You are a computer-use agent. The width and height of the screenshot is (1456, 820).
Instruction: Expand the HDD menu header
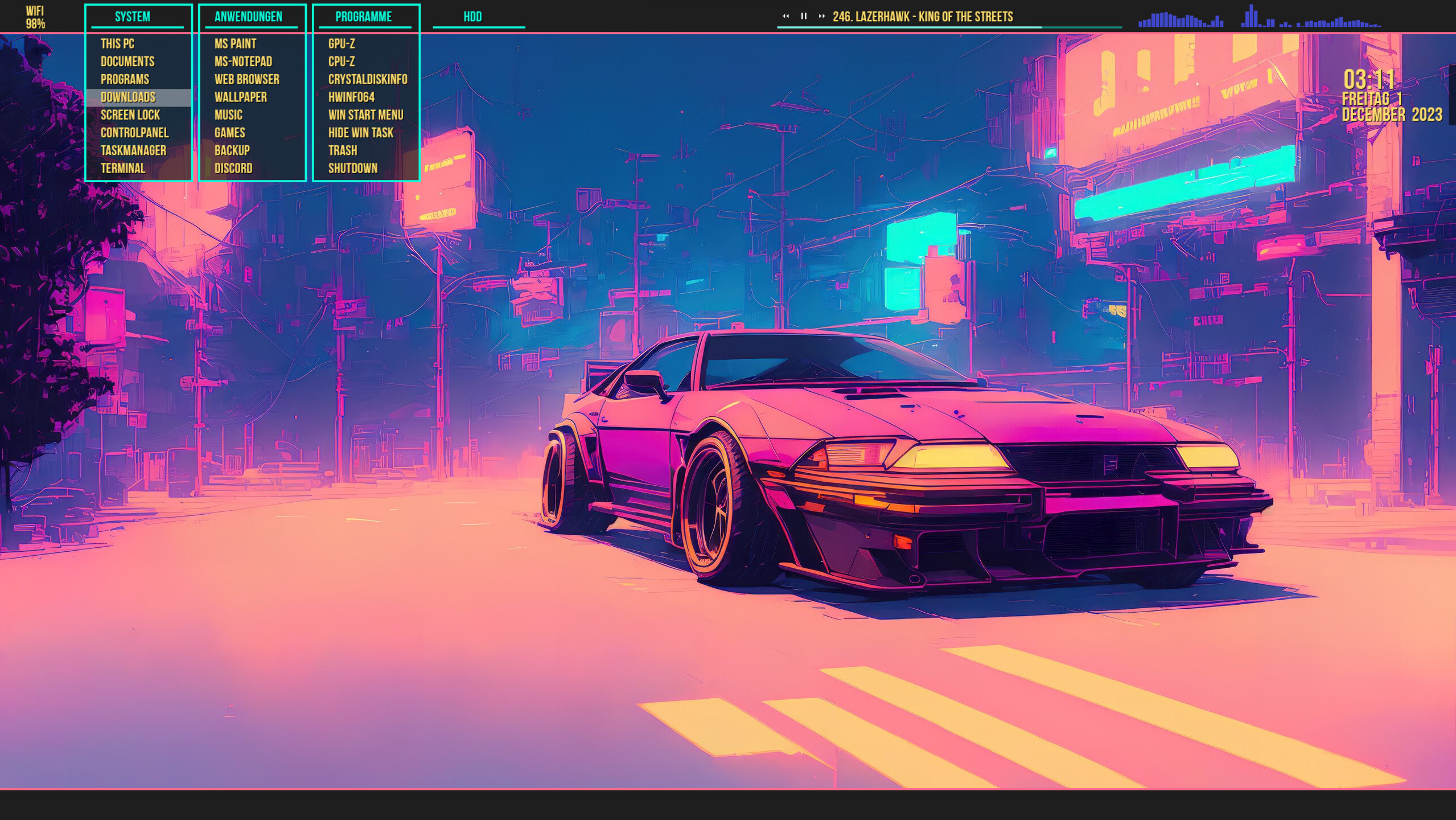tap(473, 17)
